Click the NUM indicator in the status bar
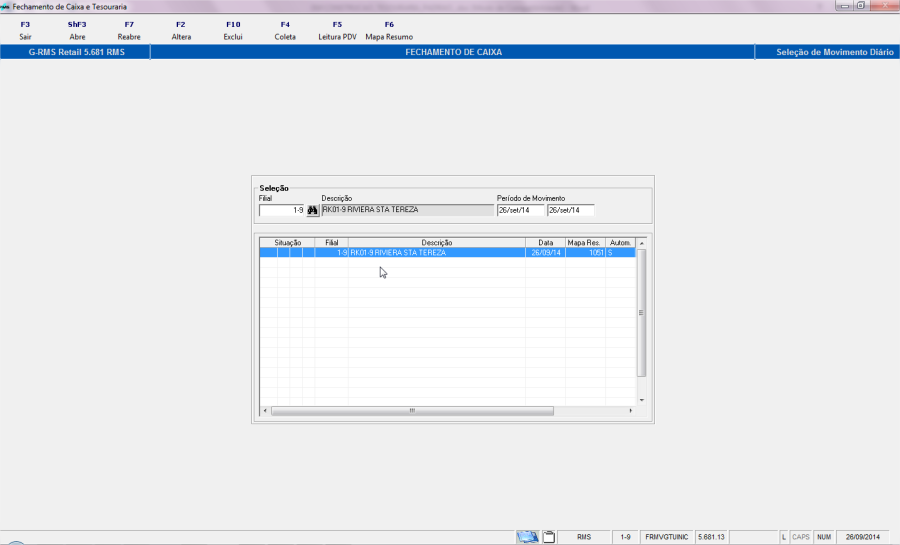Viewport: 900px width, 545px height. point(824,537)
